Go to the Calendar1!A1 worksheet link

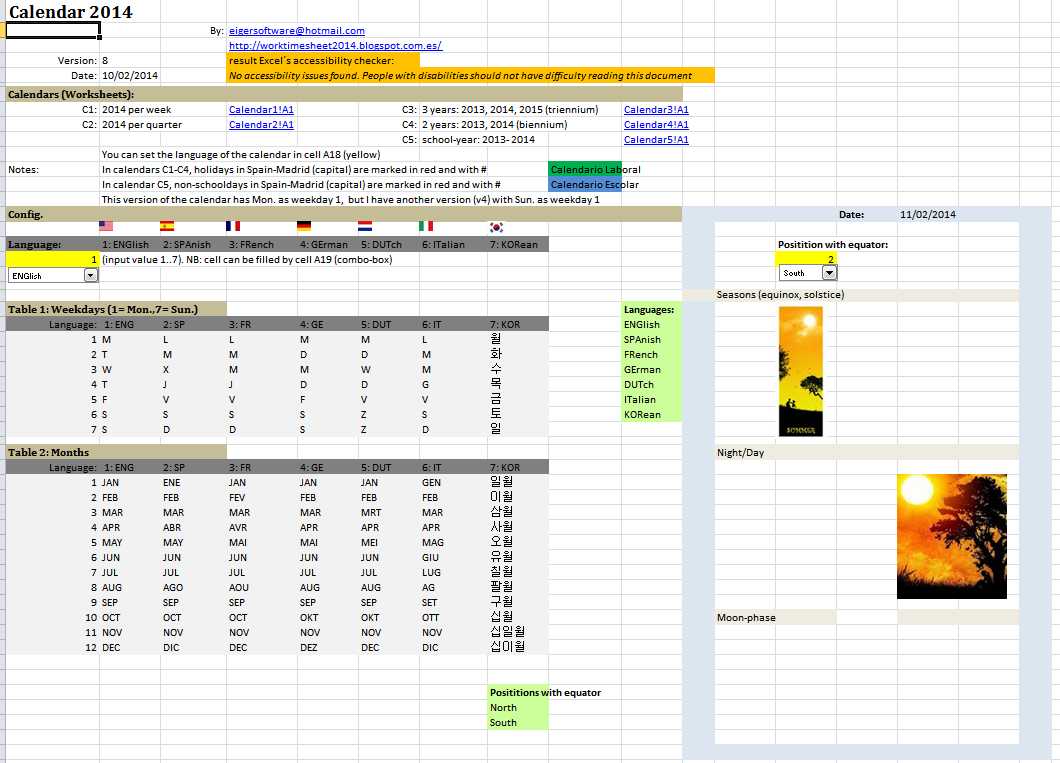click(x=261, y=110)
